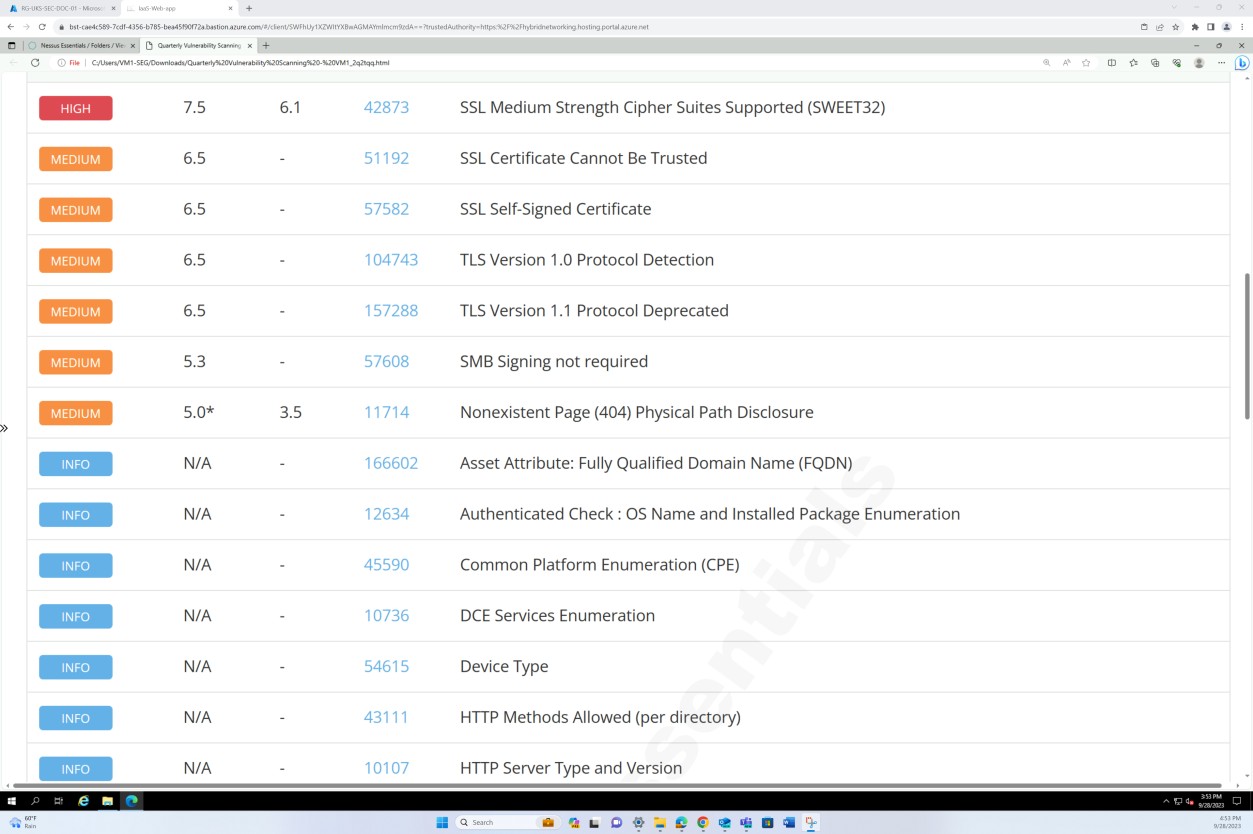Viewport: 1253px width, 834px height.
Task: Switch to Quarterly Vulnerability Scanning tab
Action: point(199,45)
